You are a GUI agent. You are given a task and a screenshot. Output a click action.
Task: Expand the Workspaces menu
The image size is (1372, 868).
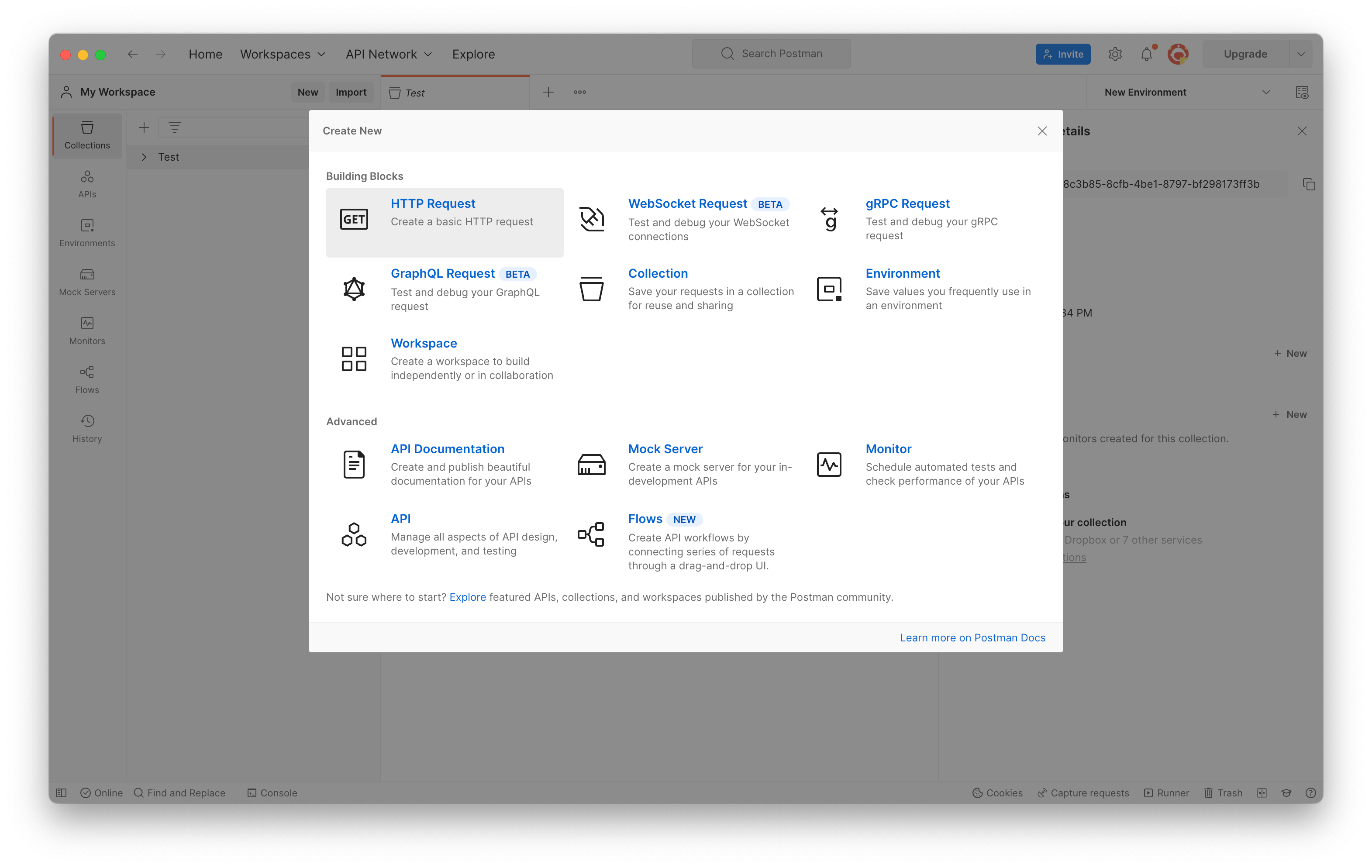(x=283, y=54)
